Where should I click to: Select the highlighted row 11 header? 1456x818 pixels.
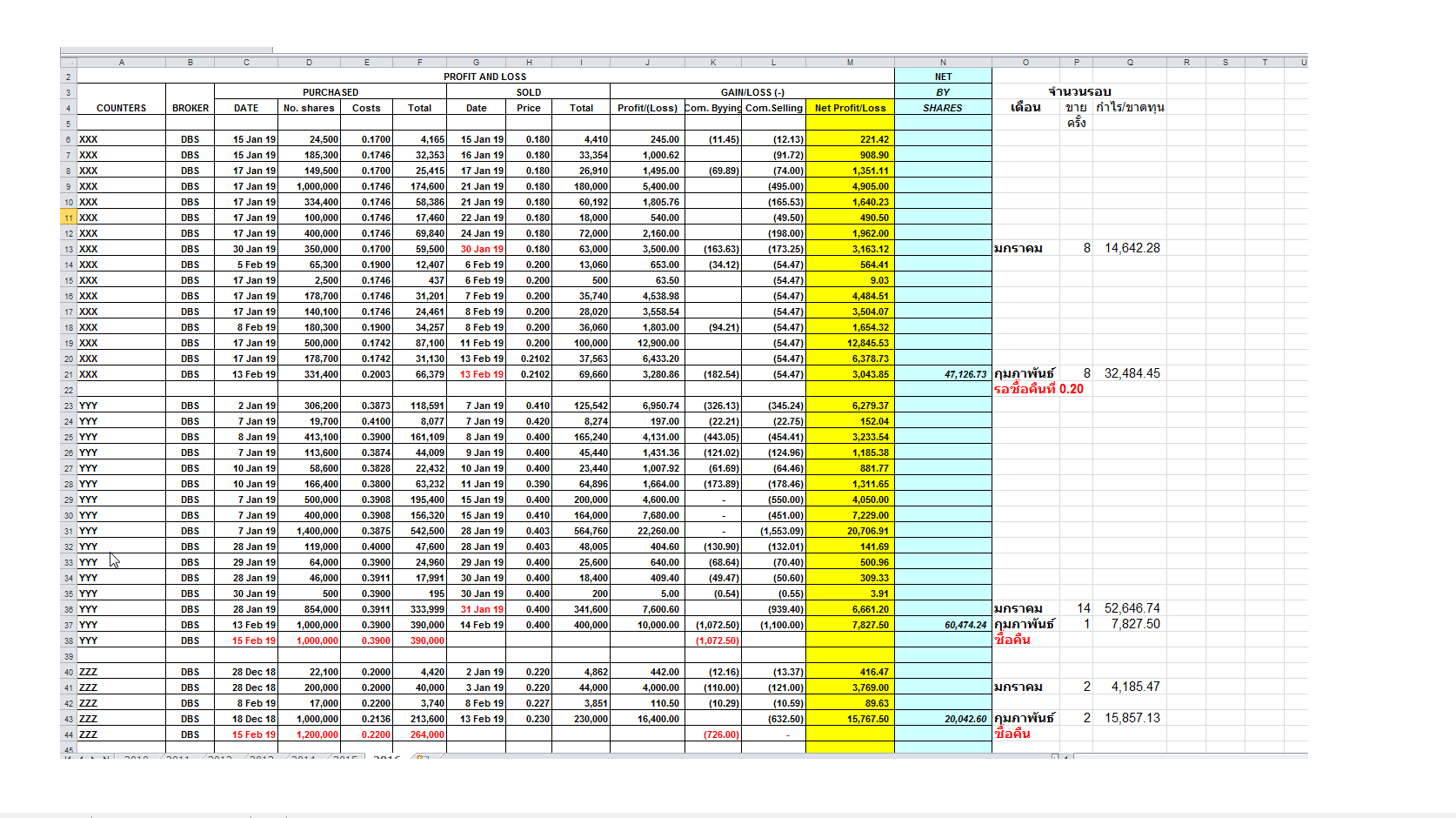pos(69,218)
